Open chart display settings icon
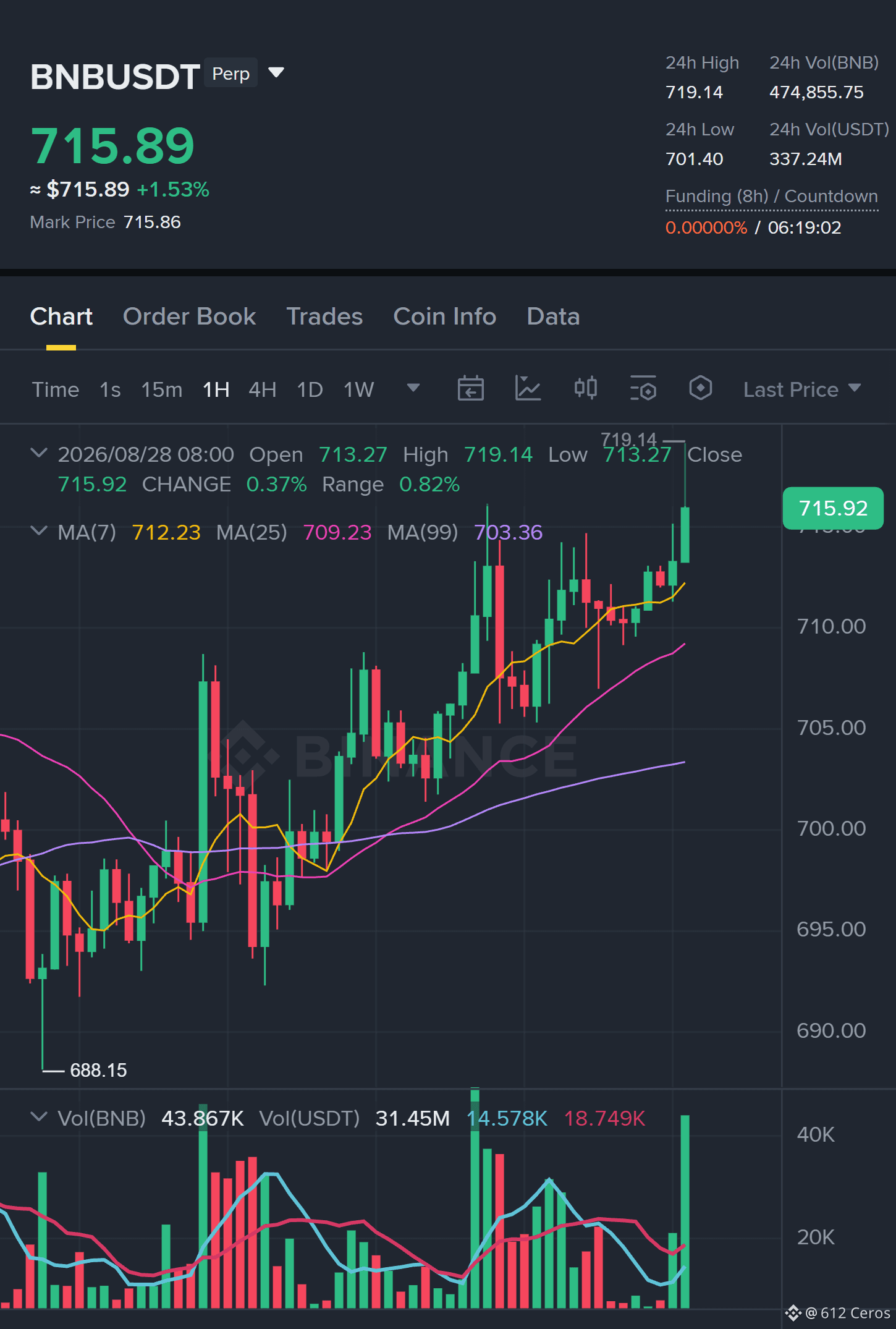Viewport: 896px width, 1329px height. [x=643, y=389]
